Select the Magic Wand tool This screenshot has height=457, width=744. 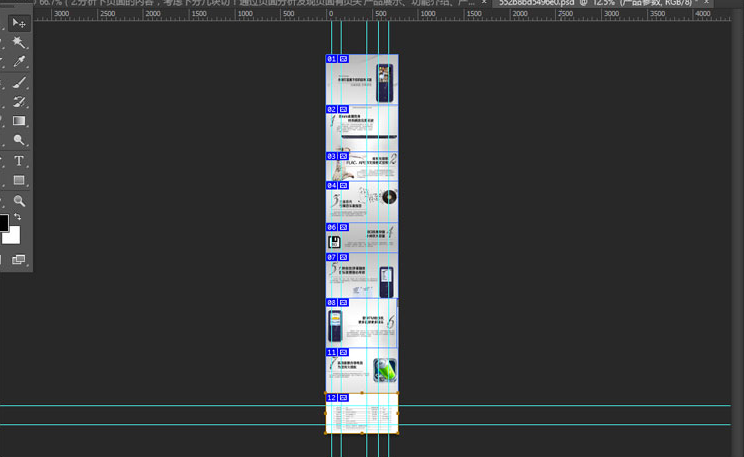(x=19, y=43)
